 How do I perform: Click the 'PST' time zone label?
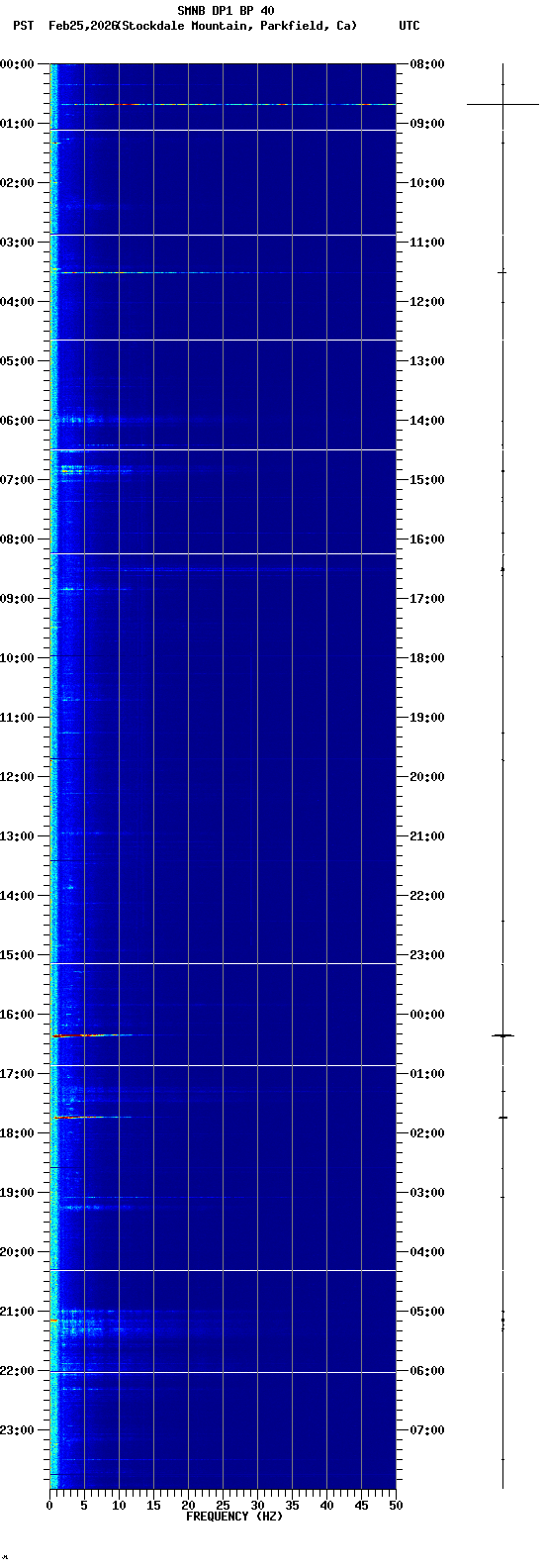pyautogui.click(x=24, y=26)
